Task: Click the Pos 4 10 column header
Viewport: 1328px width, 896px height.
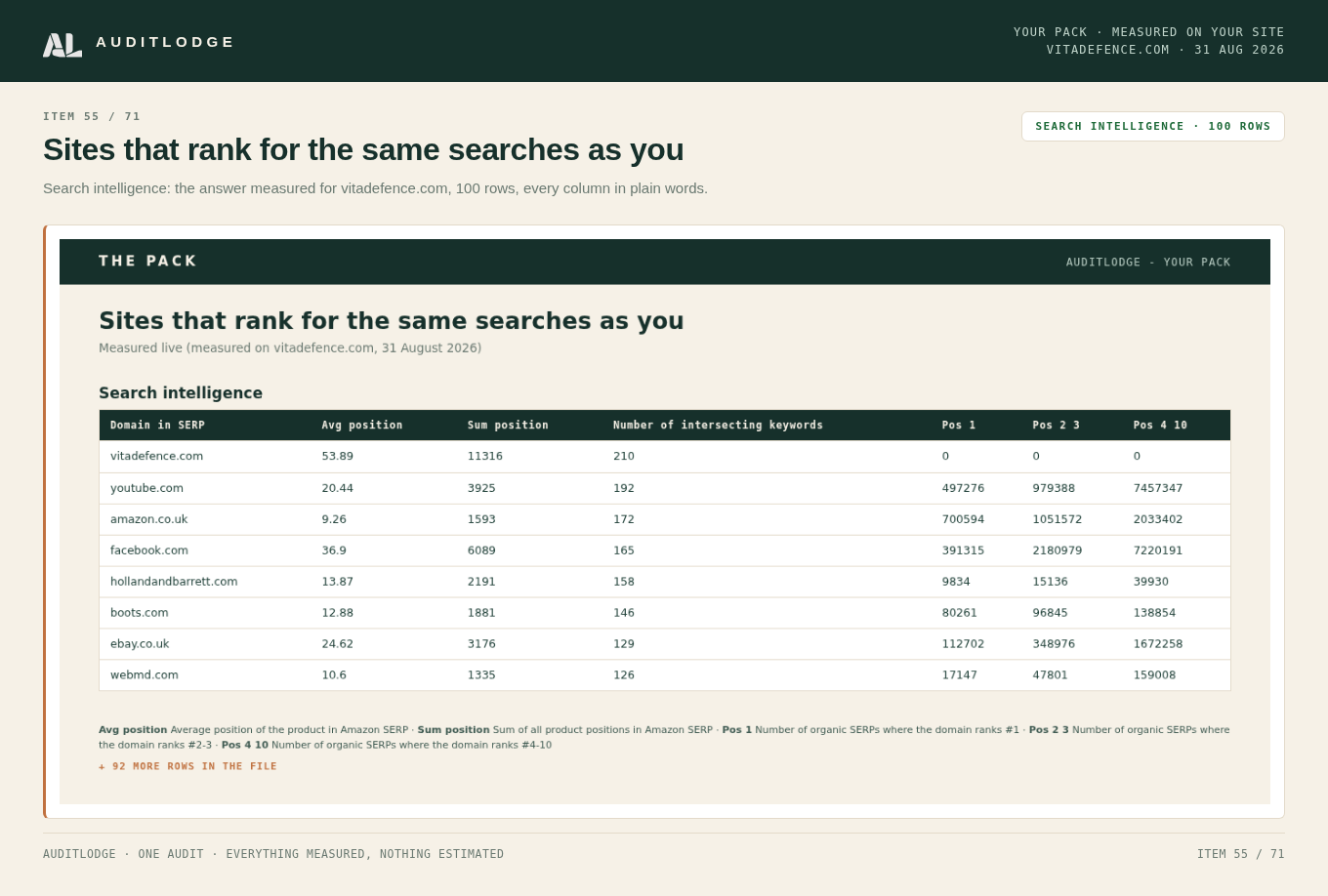Action: 1160,426
